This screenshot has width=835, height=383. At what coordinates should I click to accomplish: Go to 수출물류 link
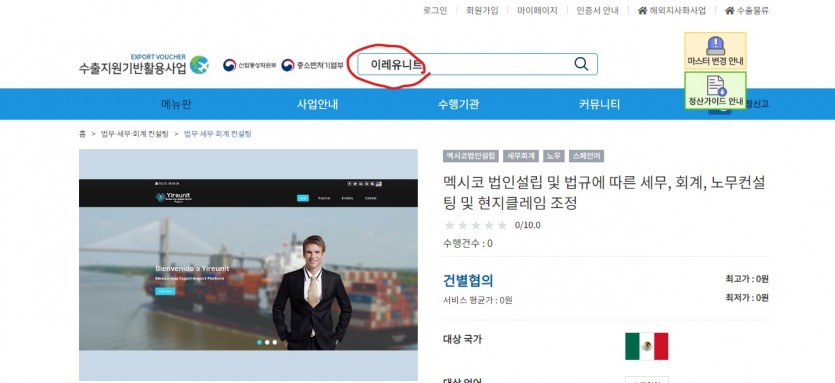752,10
